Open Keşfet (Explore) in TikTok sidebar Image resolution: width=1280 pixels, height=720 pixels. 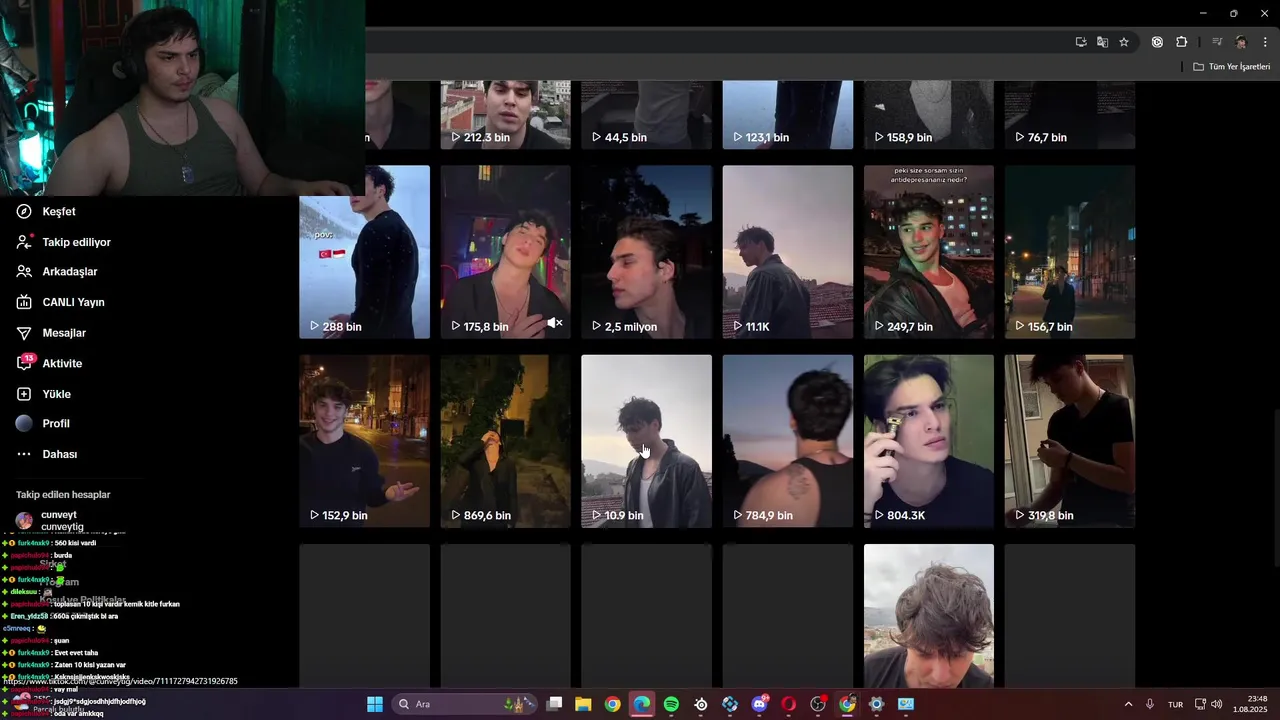coord(46,212)
